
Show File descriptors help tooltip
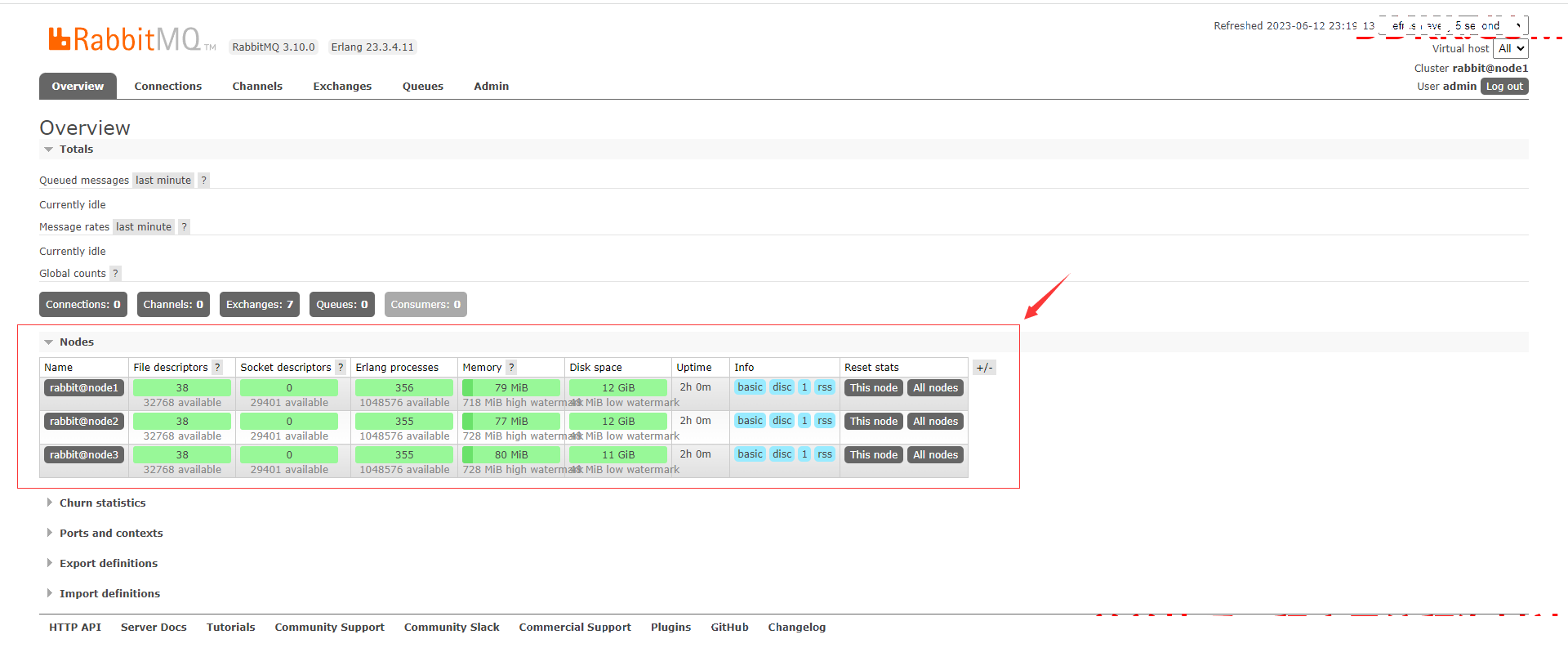217,368
